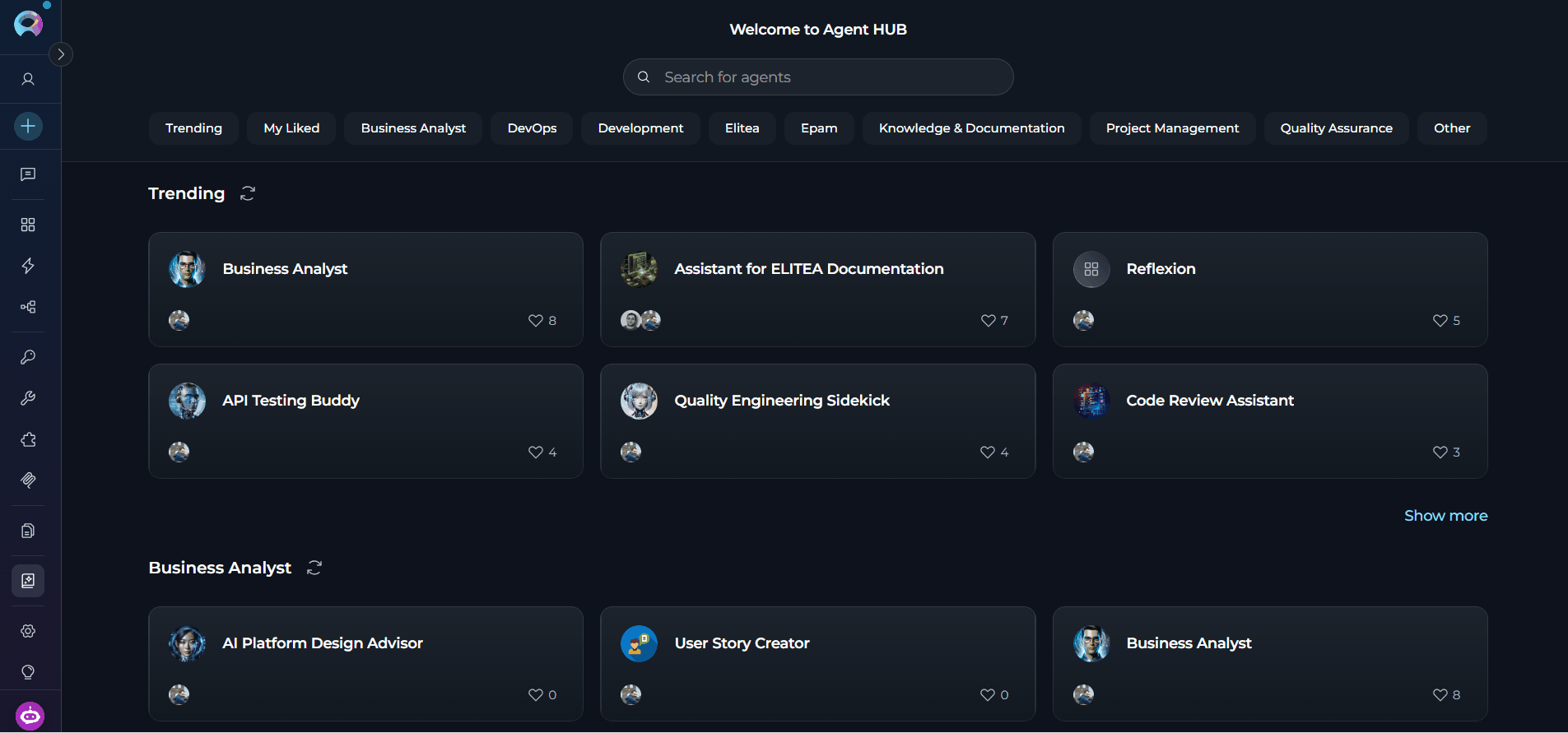Select the Business Analyst category tab
The width and height of the screenshot is (1568, 733).
click(413, 128)
